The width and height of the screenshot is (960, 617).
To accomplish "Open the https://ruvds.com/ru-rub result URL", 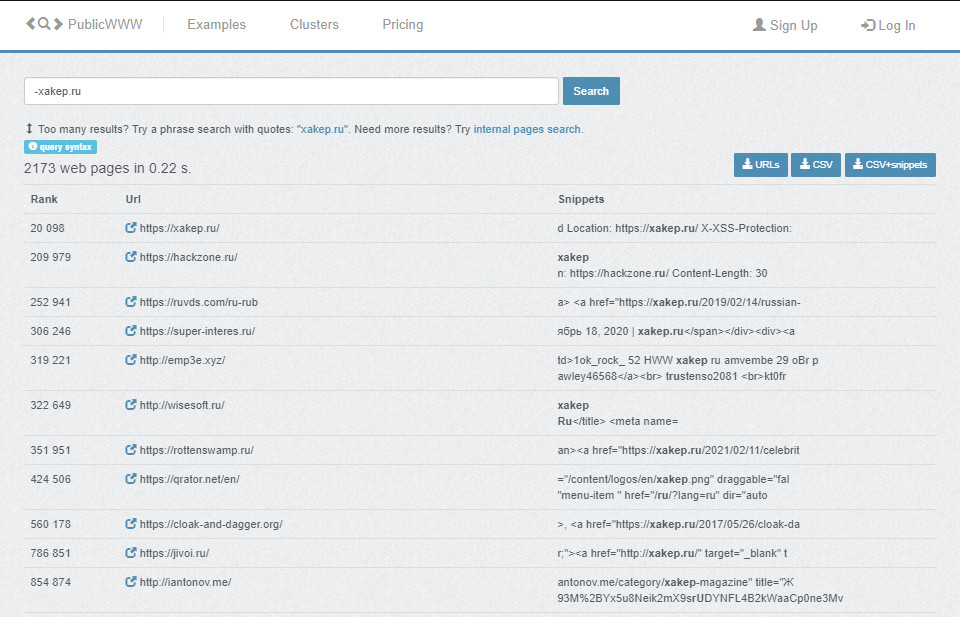I will point(198,302).
